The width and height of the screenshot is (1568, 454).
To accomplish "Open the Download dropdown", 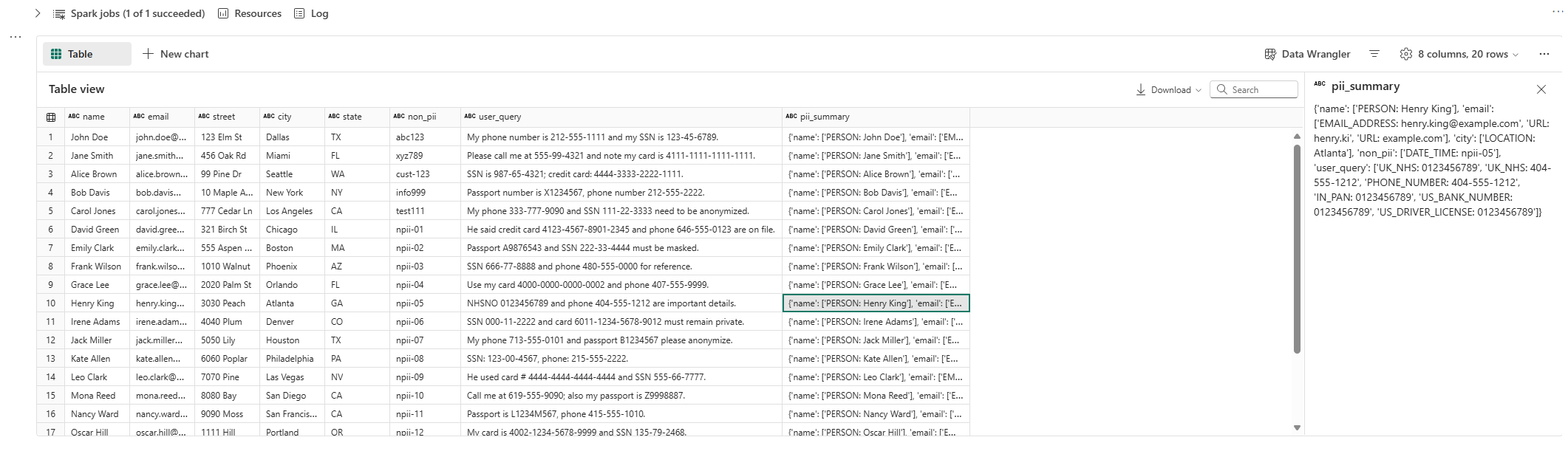I will click(1168, 89).
